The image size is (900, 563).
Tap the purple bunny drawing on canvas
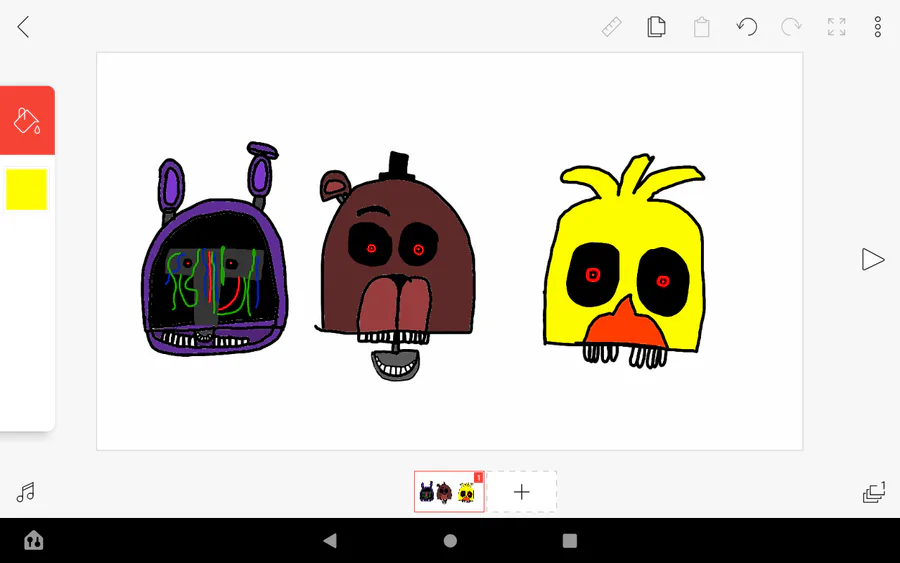click(x=214, y=250)
